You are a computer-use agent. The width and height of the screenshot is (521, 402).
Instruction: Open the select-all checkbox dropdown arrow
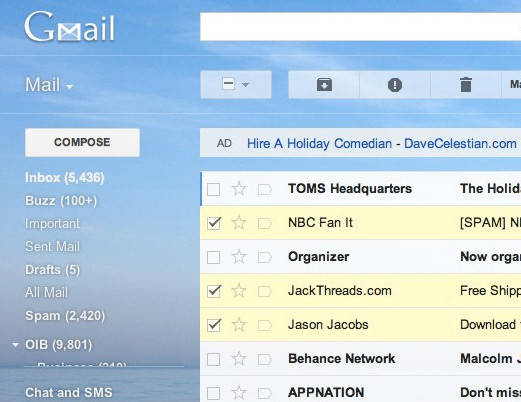coord(245,85)
